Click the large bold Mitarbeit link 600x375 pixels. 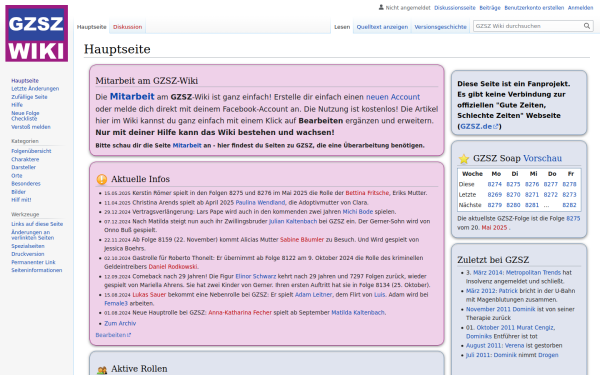click(132, 96)
